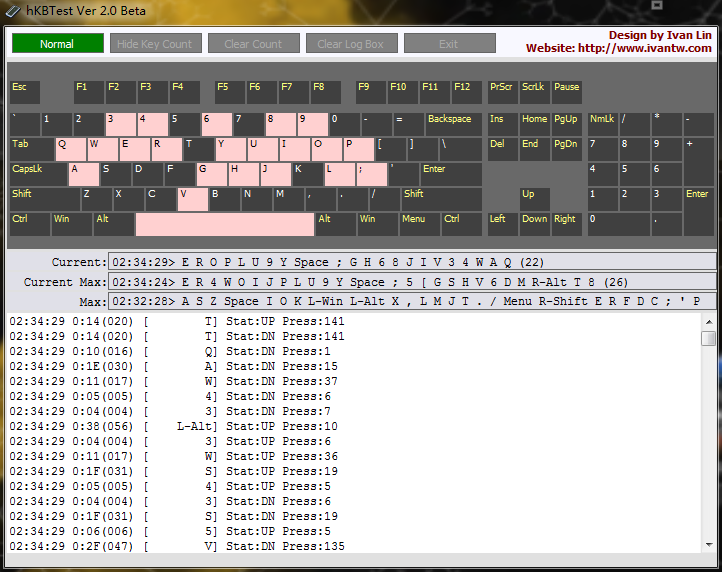Image resolution: width=722 pixels, height=572 pixels.
Task: Click the NmLk numpad key
Action: tap(602, 125)
